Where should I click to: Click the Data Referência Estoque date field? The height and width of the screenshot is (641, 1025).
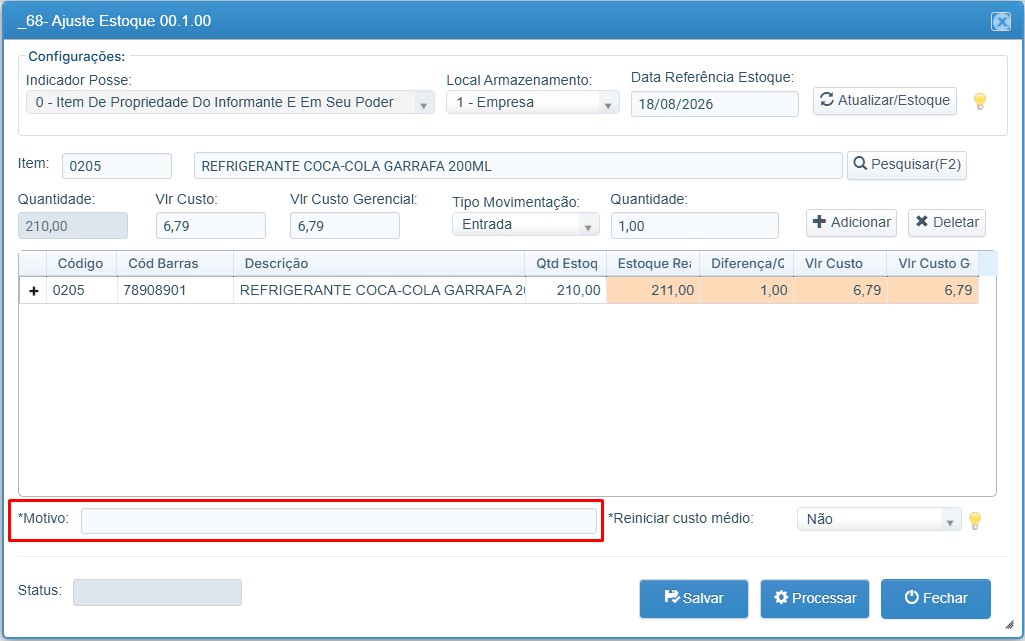point(714,104)
